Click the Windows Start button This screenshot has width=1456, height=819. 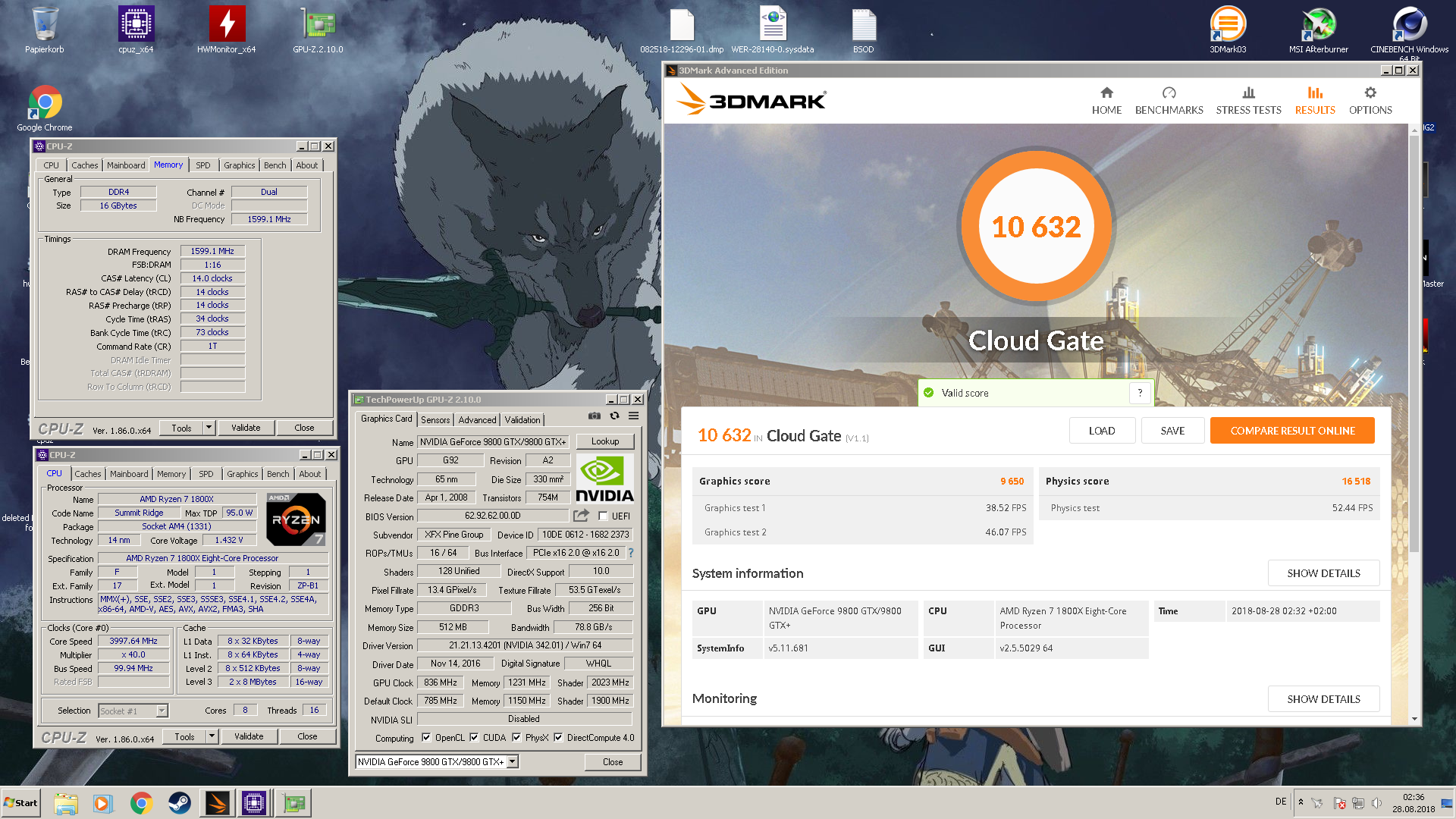point(21,803)
